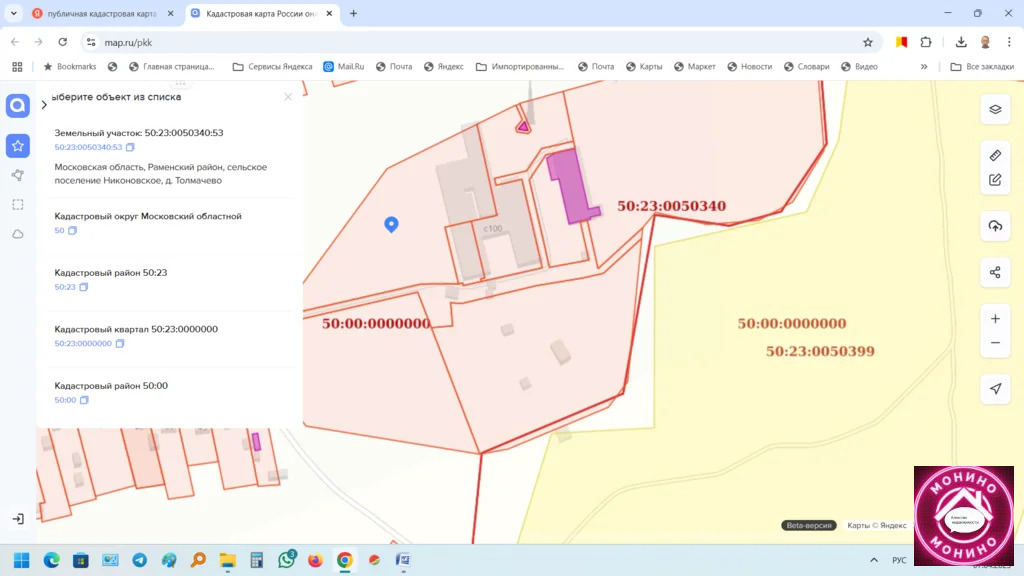This screenshot has height=576, width=1024.
Task: Open the Словари bookmark
Action: pyautogui.click(x=807, y=67)
